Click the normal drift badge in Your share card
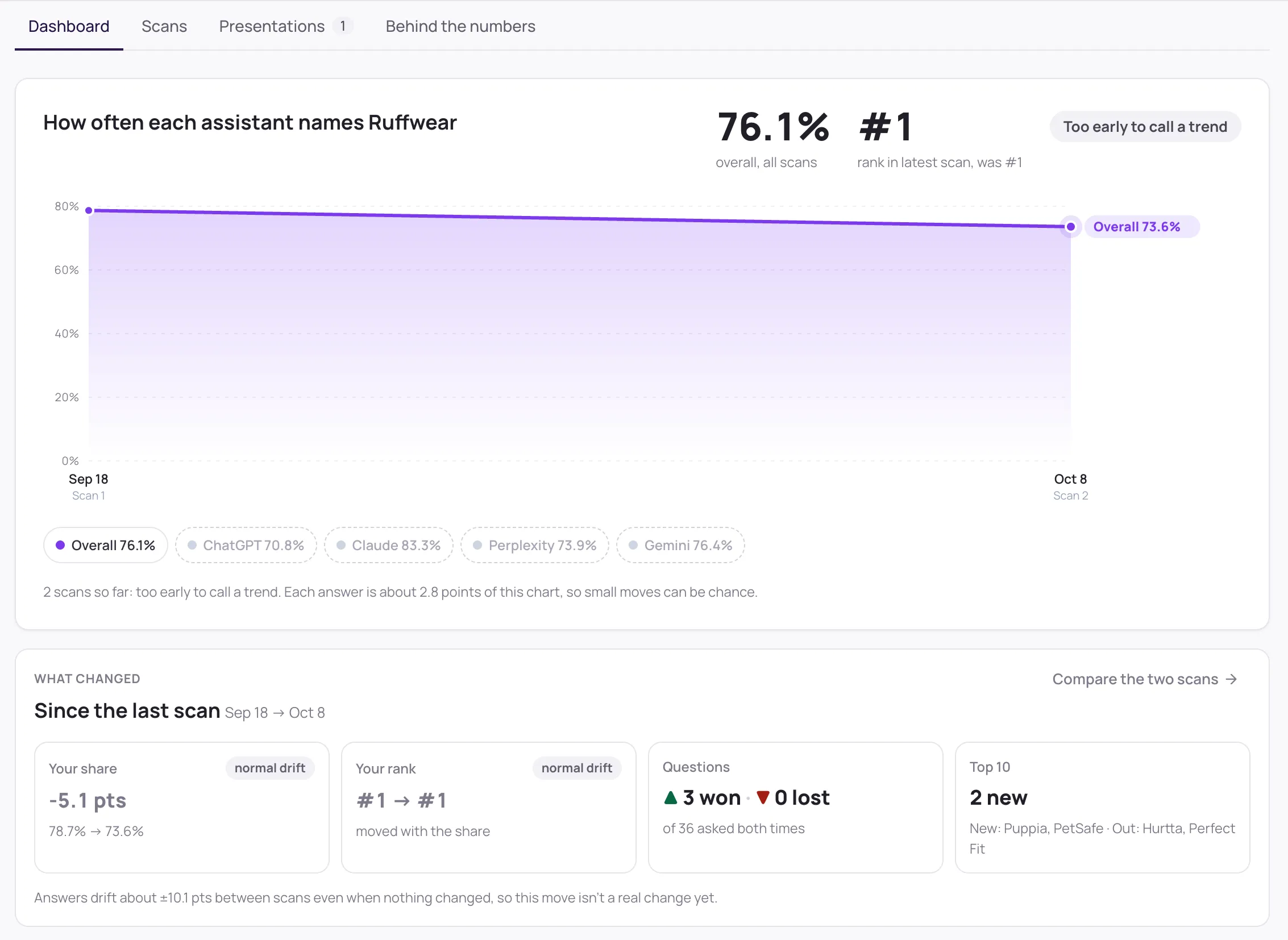The height and width of the screenshot is (940, 1288). click(270, 768)
